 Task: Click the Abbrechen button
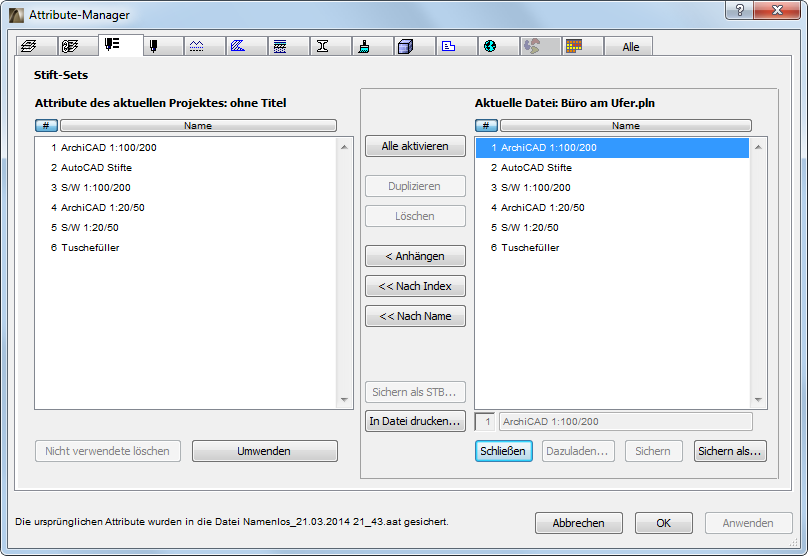coord(579,523)
